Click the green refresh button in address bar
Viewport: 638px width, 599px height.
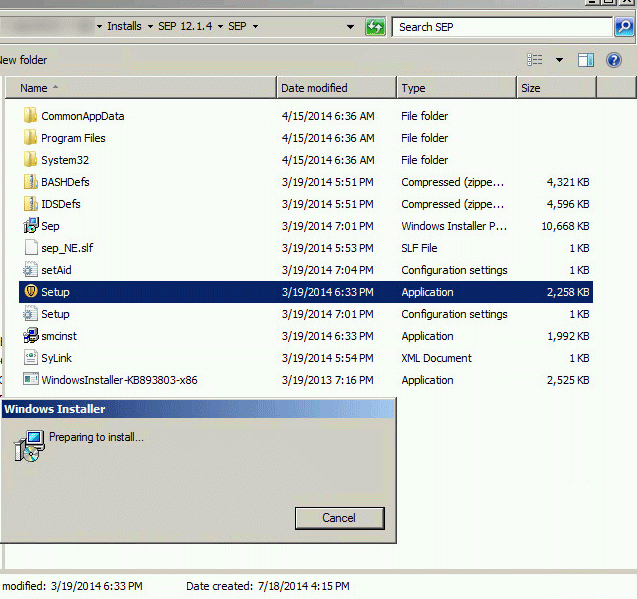tap(375, 27)
